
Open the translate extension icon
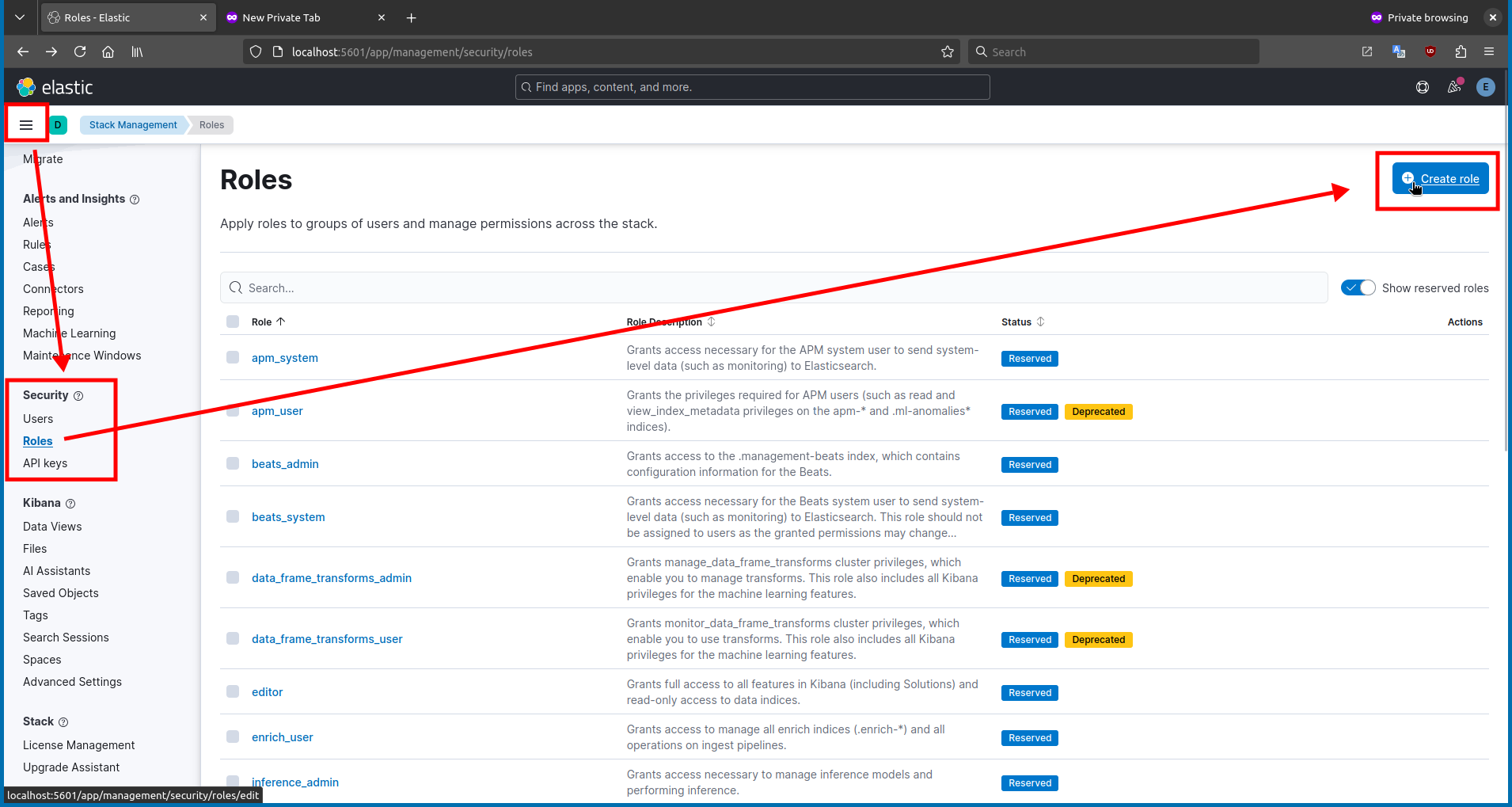[1399, 51]
